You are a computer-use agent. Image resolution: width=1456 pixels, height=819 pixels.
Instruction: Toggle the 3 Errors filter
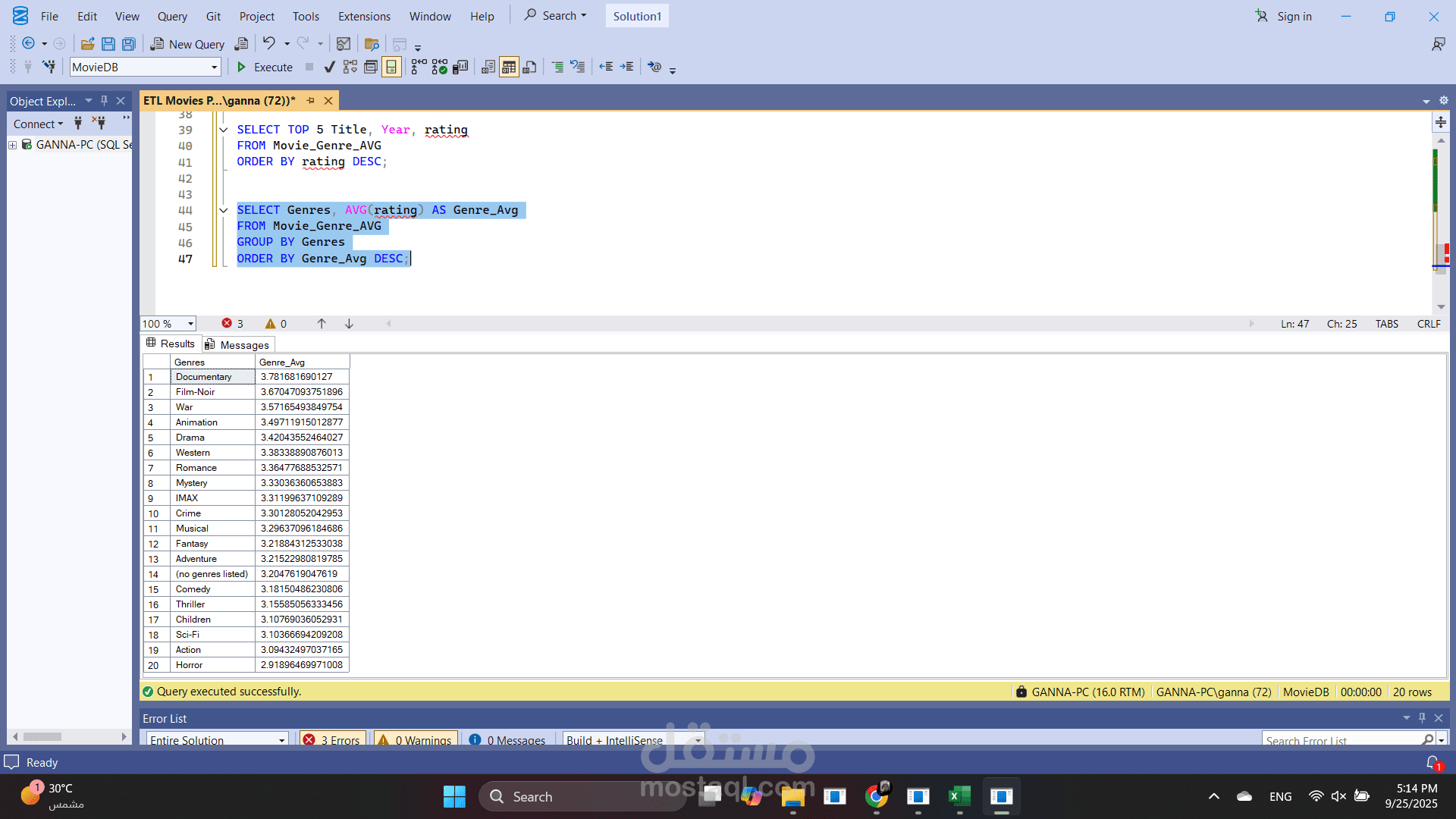tap(333, 739)
